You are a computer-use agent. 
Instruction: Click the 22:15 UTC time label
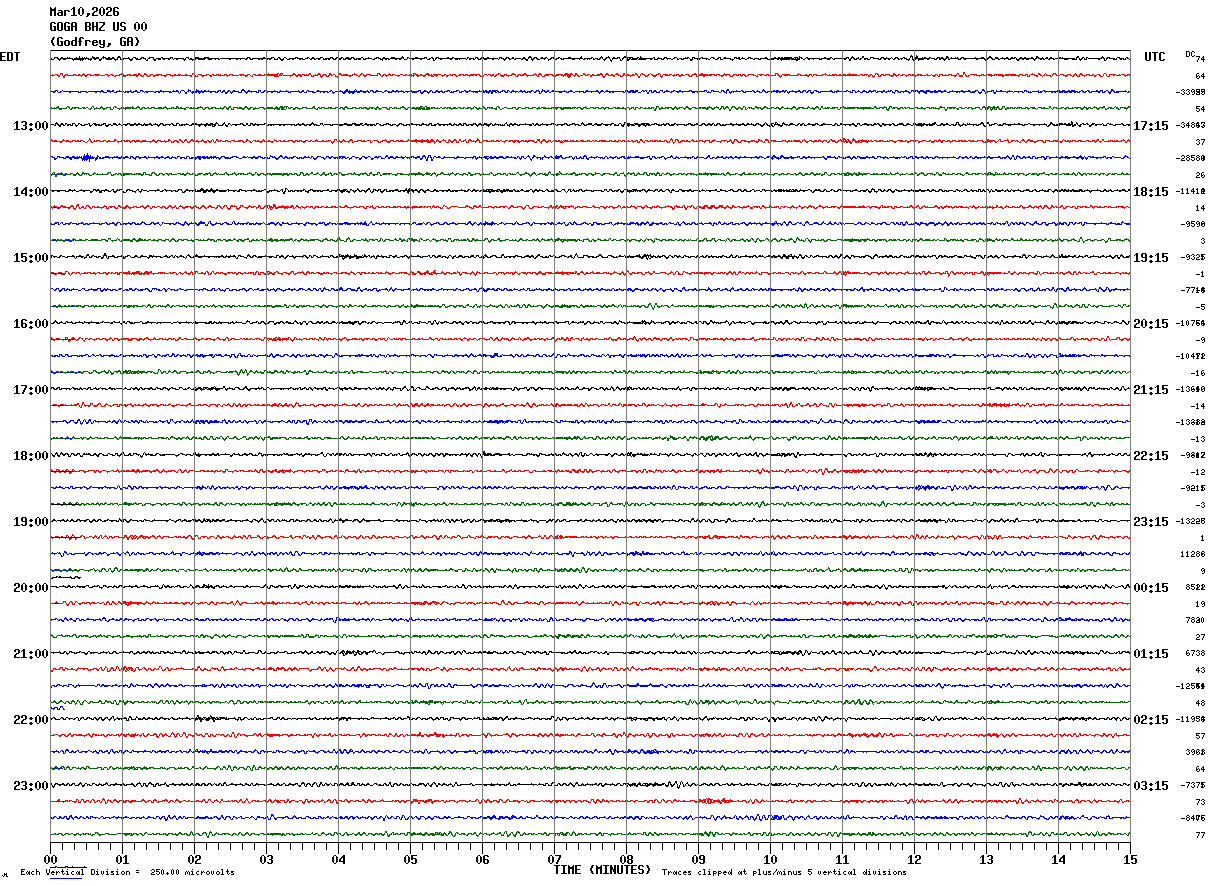click(x=1151, y=456)
